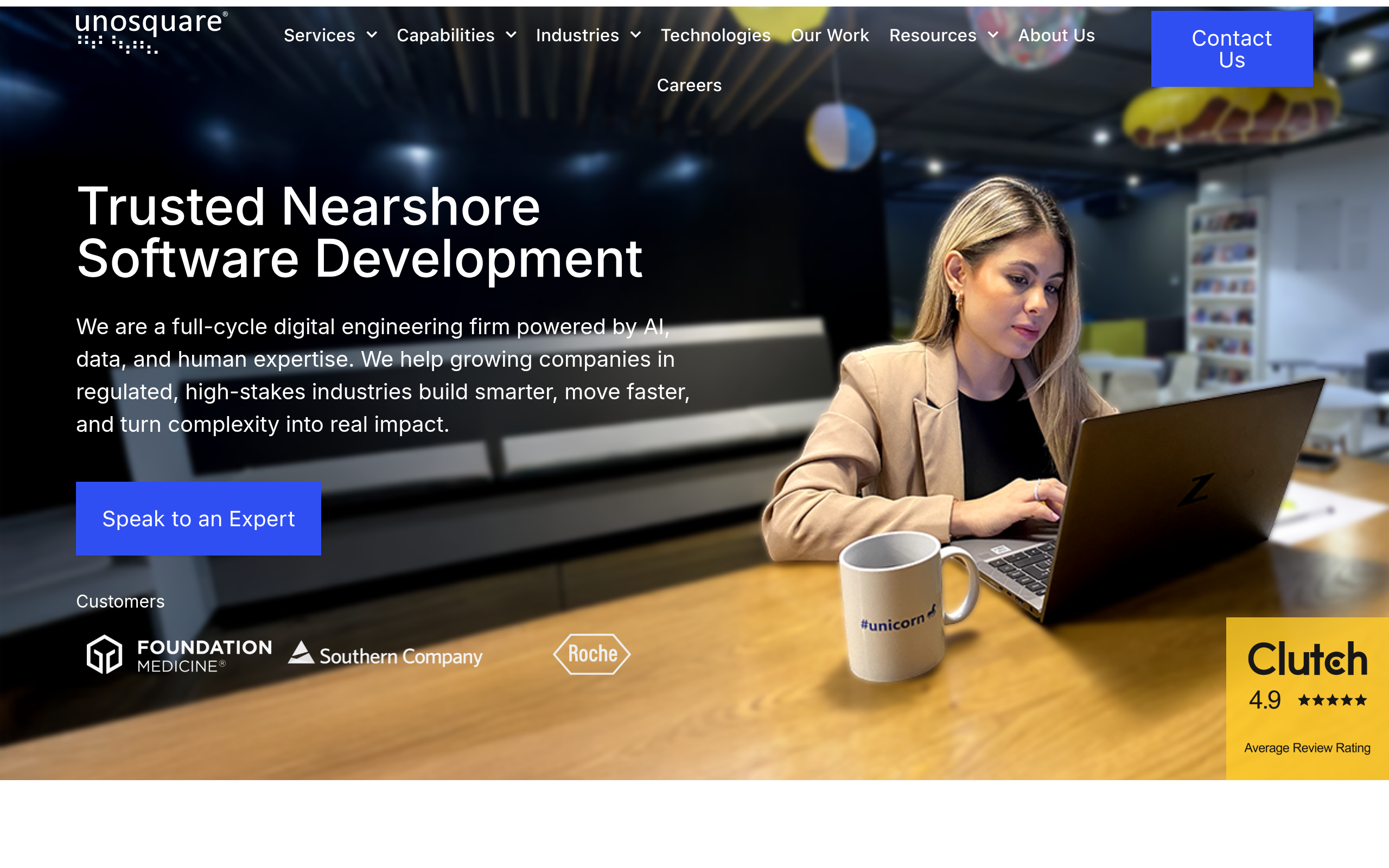Screen dimensions: 1389x868
Task: Go to About Us page
Action: 1056,35
